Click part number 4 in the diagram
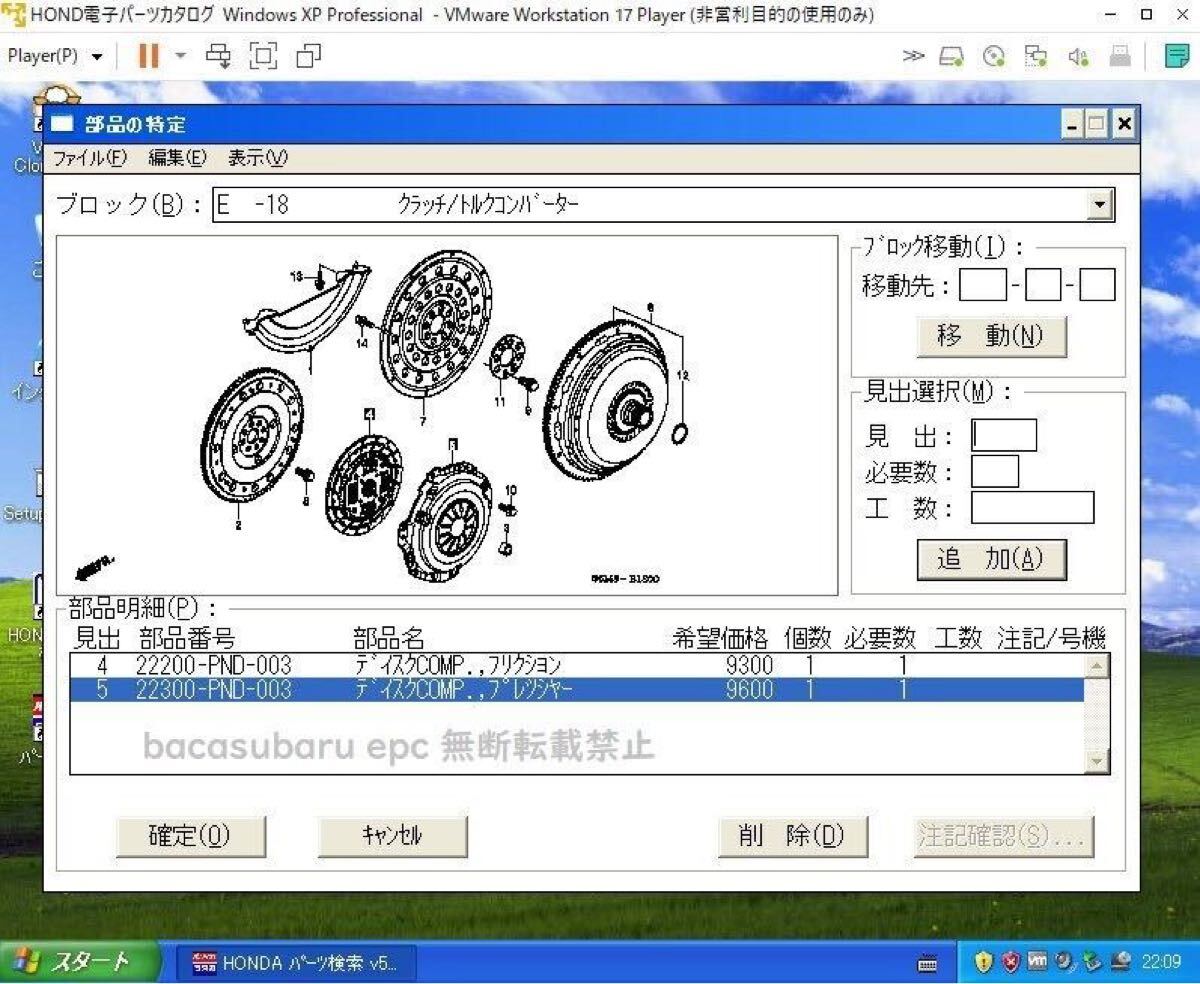 tap(368, 413)
